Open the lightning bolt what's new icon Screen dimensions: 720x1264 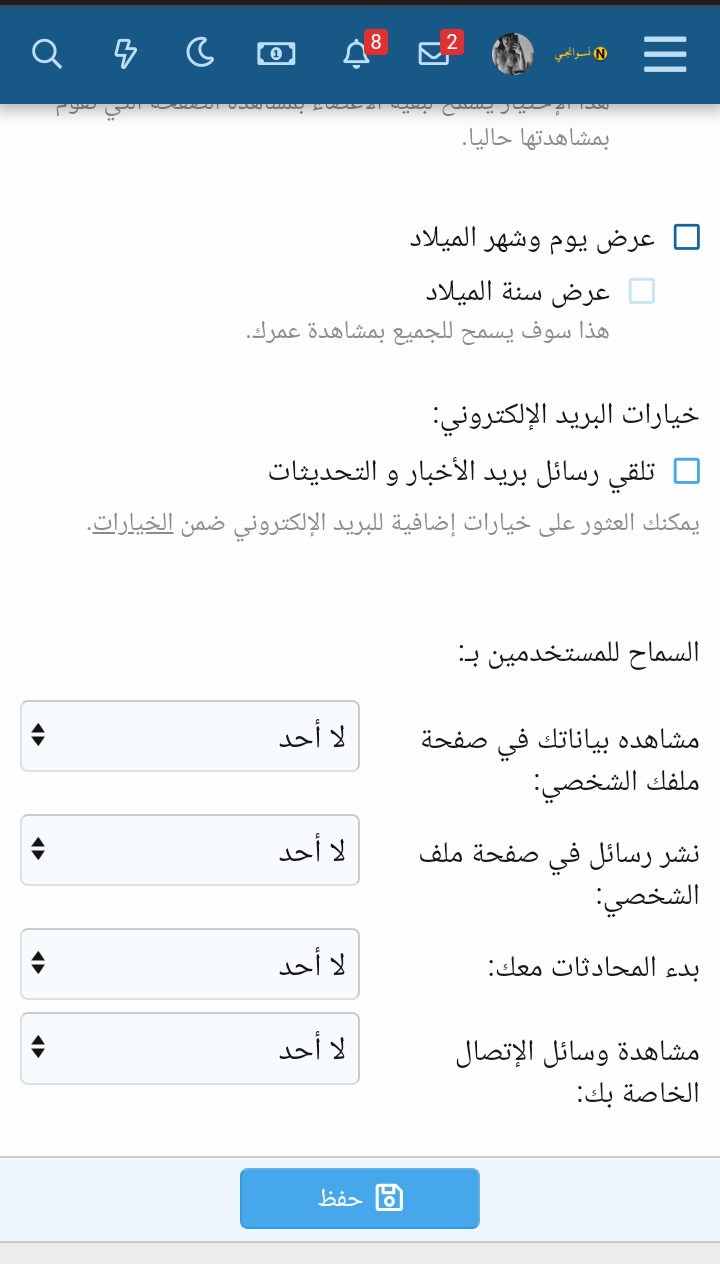(125, 53)
